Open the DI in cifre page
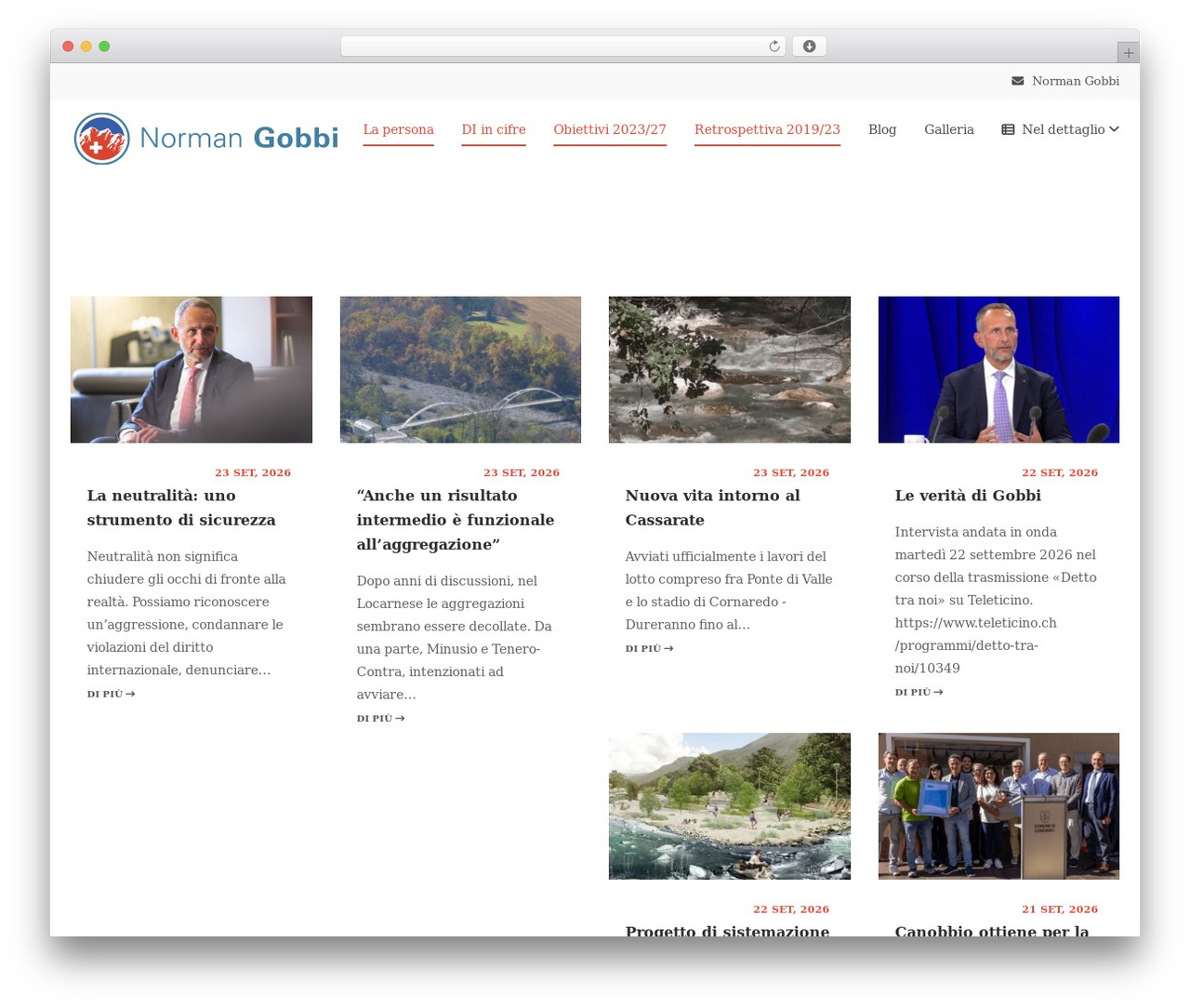 494,129
